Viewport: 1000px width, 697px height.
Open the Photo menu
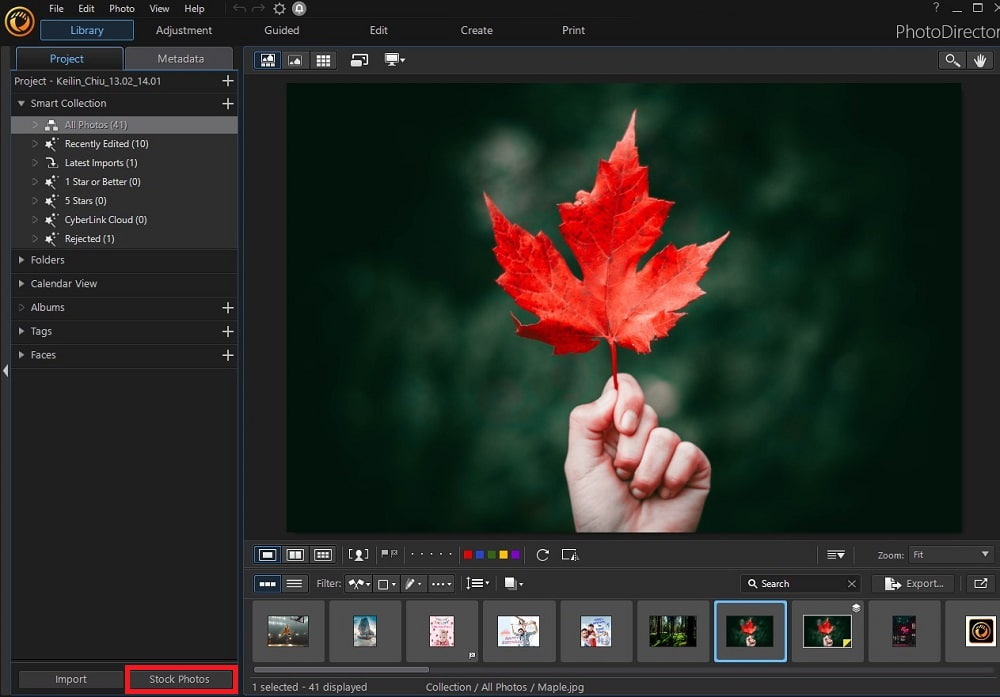click(x=121, y=8)
